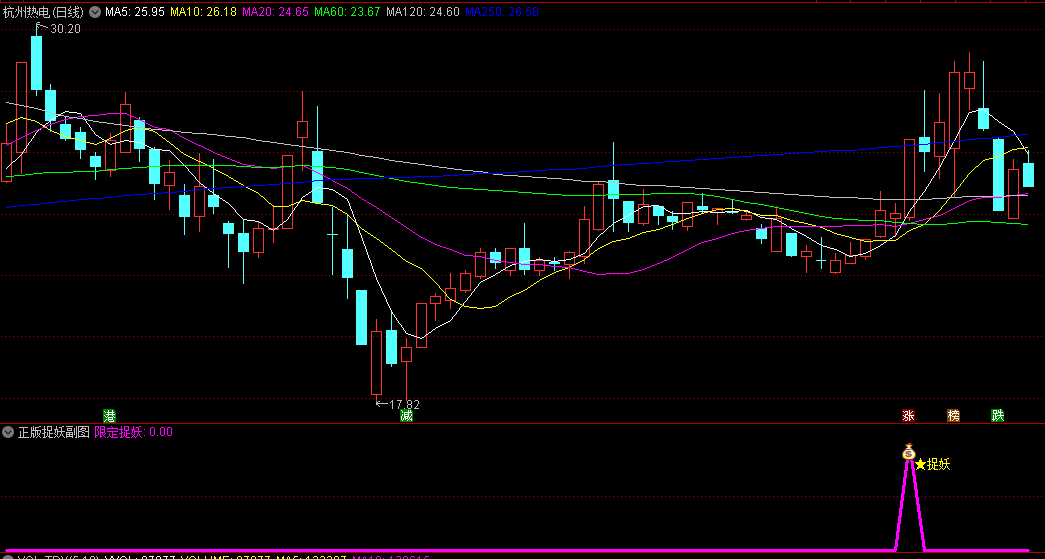This screenshot has height=559, width=1045.
Task: Click the 正版捉妖副图 indicator name
Action: tap(53, 432)
